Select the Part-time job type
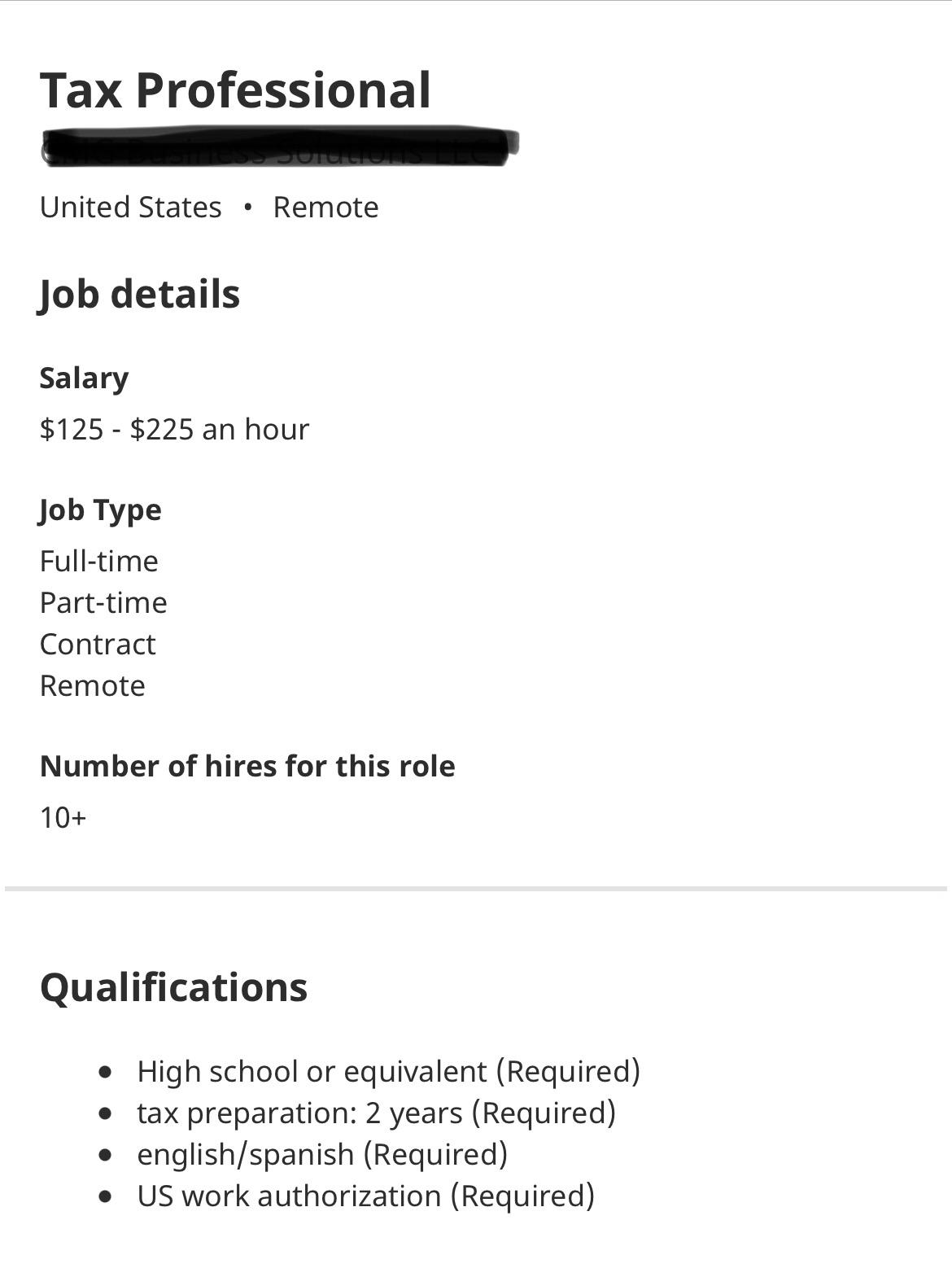Image resolution: width=952 pixels, height=1277 pixels. point(103,602)
